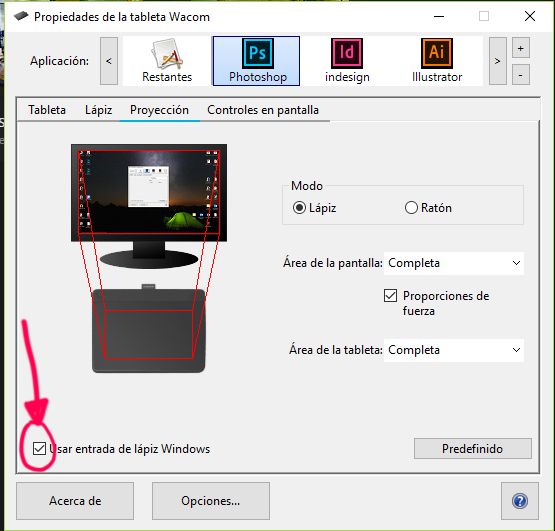Open help with the blue question mark icon
Image resolution: width=555 pixels, height=531 pixels.
coord(520,501)
